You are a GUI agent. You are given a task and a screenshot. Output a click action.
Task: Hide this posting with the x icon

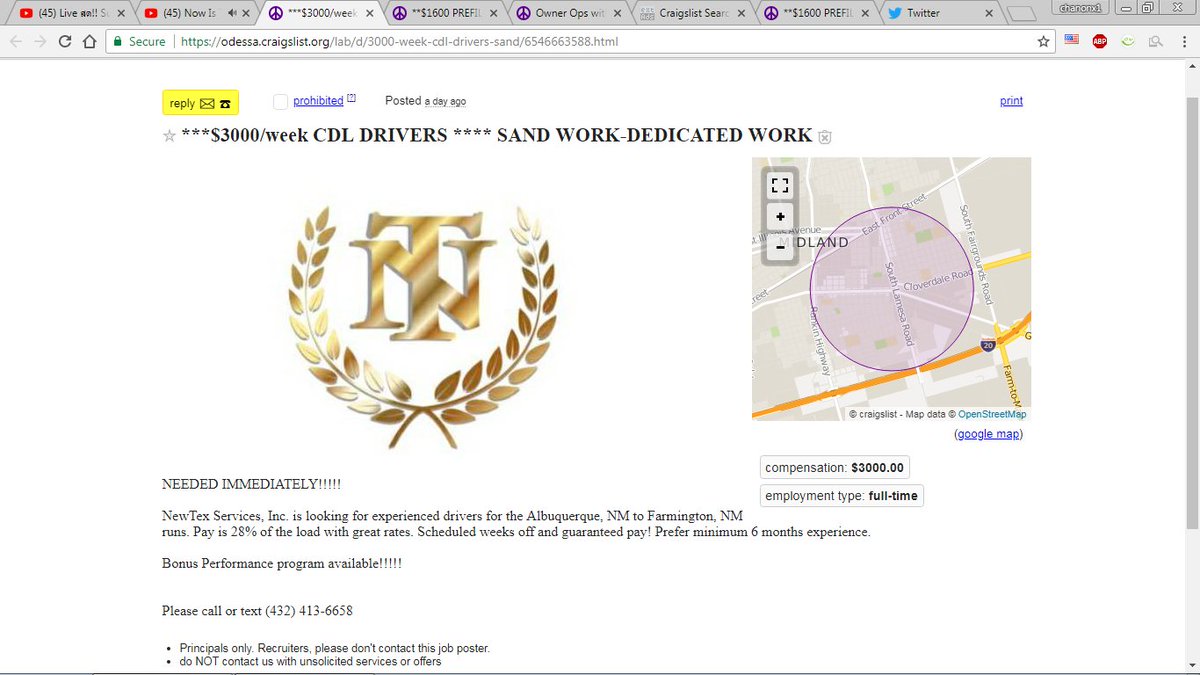point(825,137)
